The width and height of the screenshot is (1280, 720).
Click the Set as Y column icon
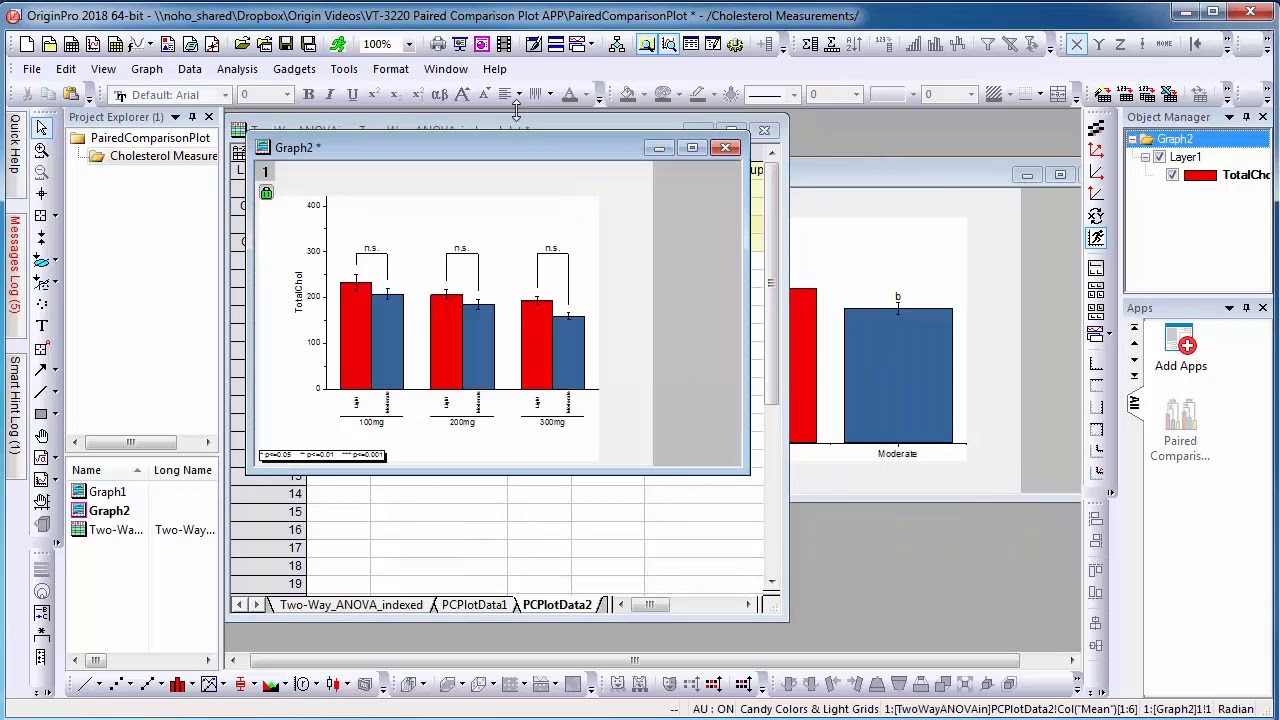point(1098,44)
